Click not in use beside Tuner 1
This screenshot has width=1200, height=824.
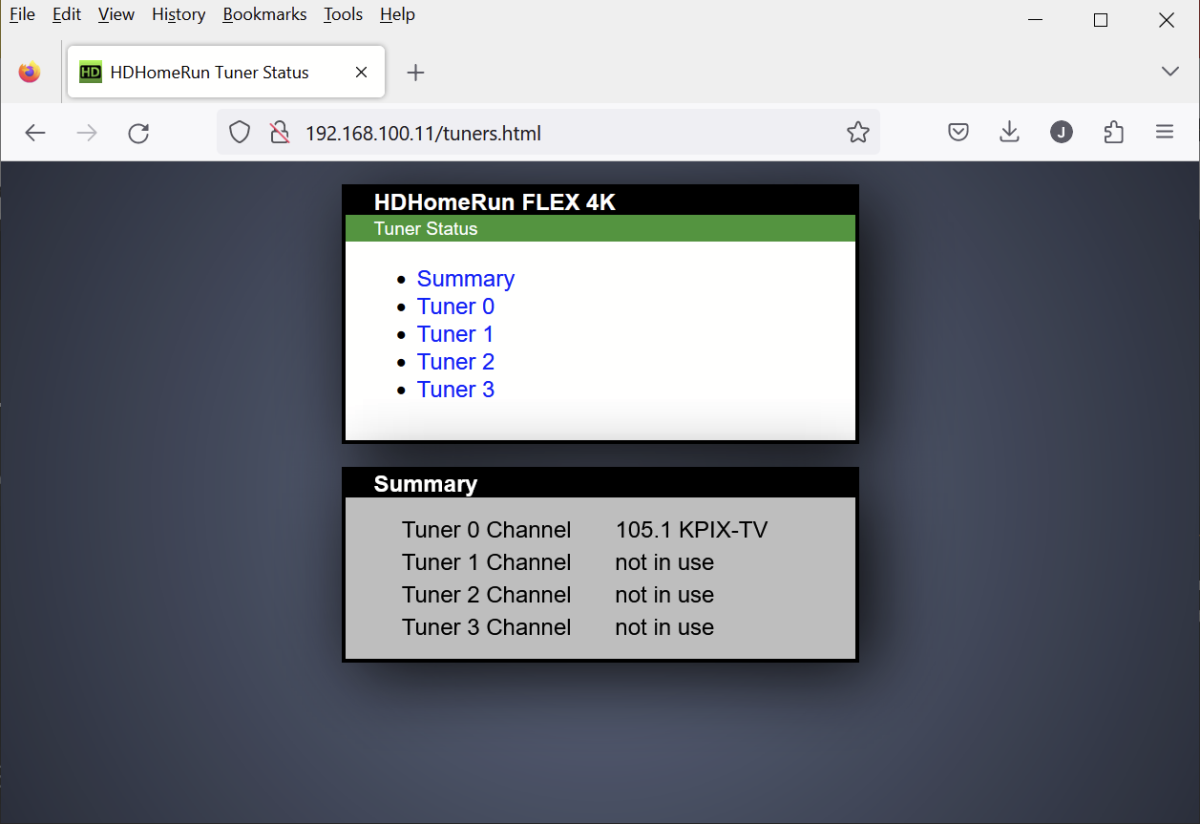(665, 563)
